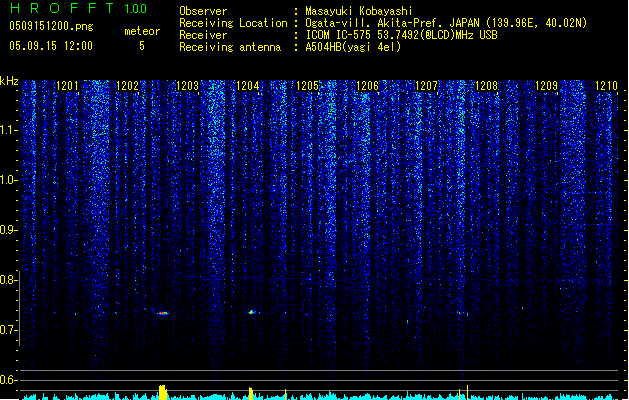
Task: Click the Observer label
Action: click(x=203, y=11)
